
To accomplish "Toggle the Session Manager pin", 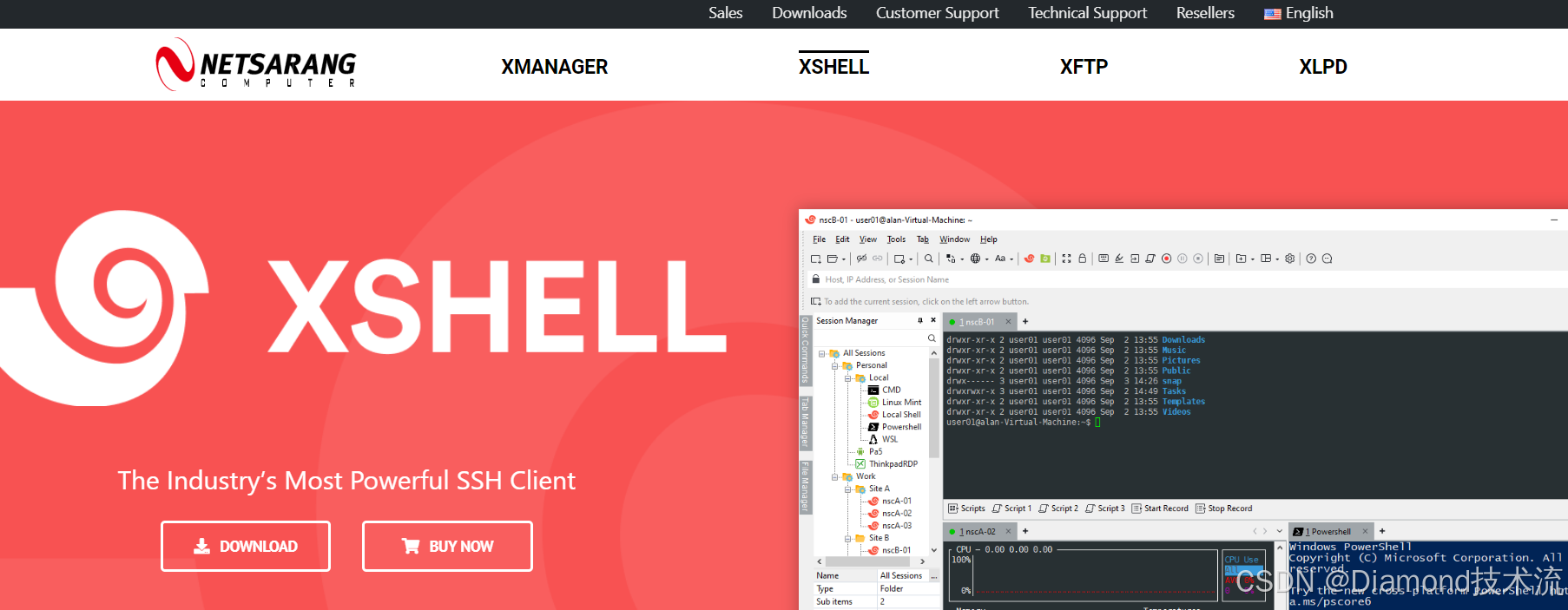I will pyautogui.click(x=920, y=321).
